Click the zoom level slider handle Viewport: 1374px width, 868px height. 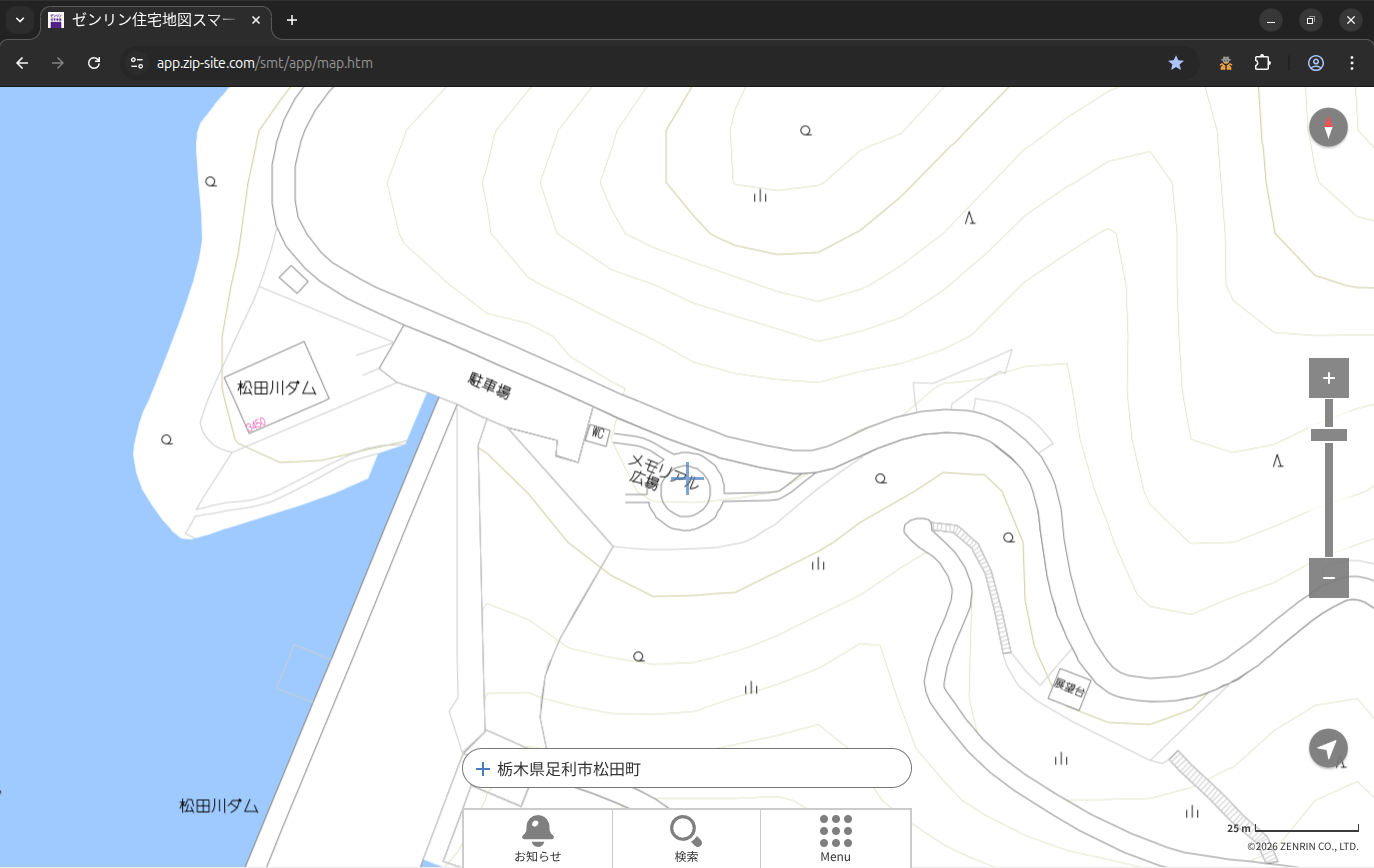pos(1328,435)
